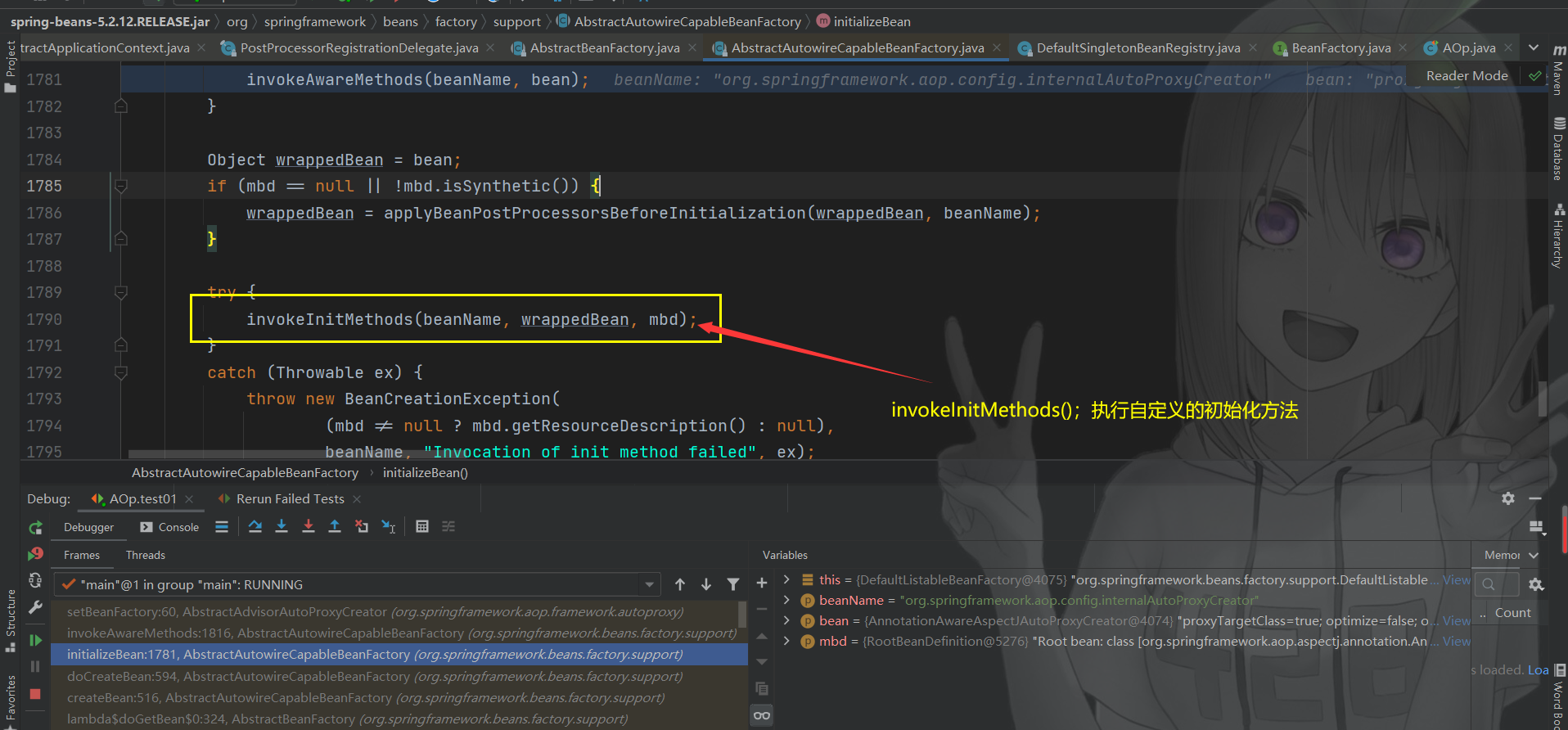Screen dimensions: 1568x730
Task: Toggle fold marker at line 1792
Action: tap(121, 372)
